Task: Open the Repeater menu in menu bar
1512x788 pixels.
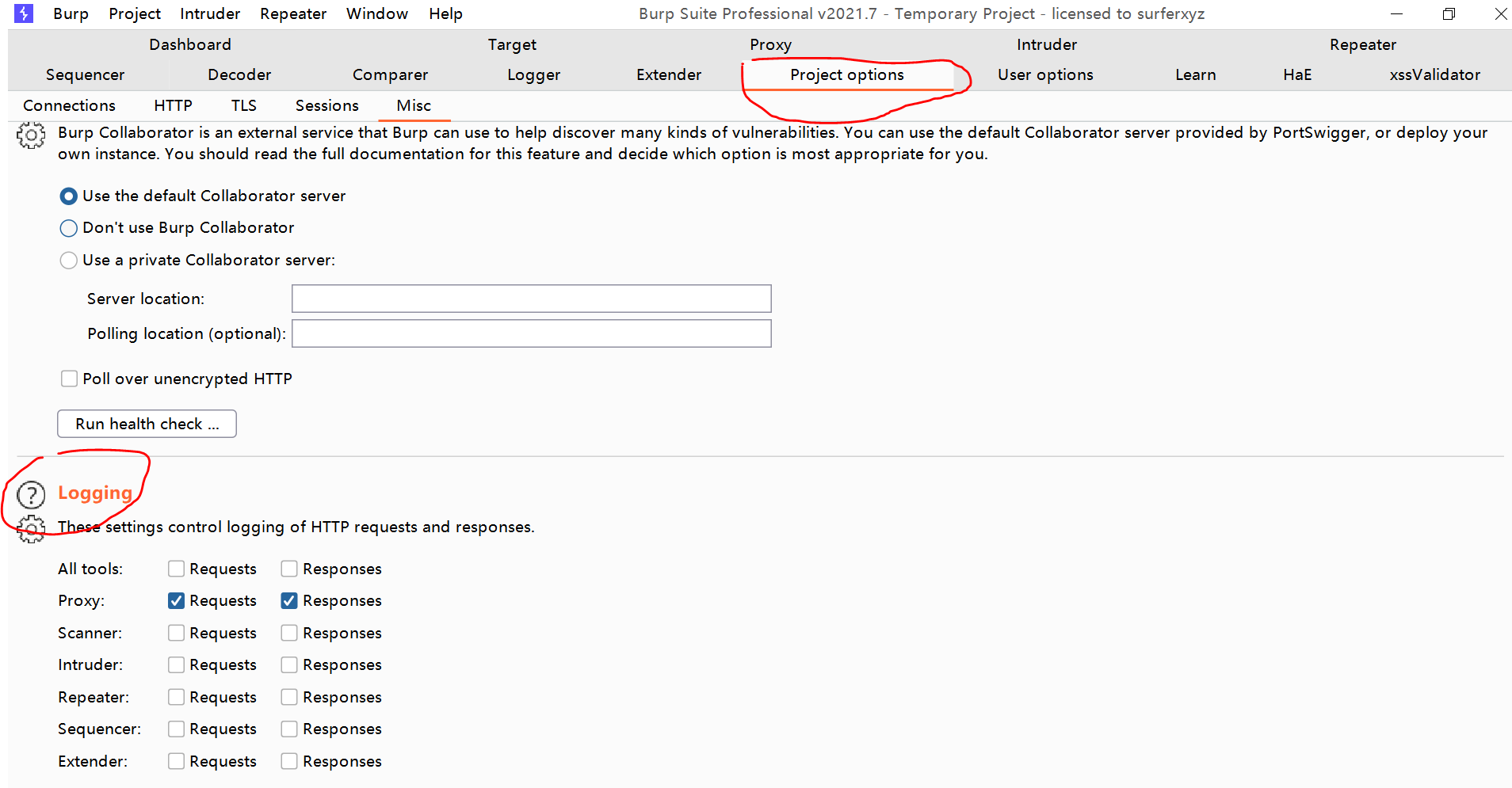Action: tap(293, 13)
